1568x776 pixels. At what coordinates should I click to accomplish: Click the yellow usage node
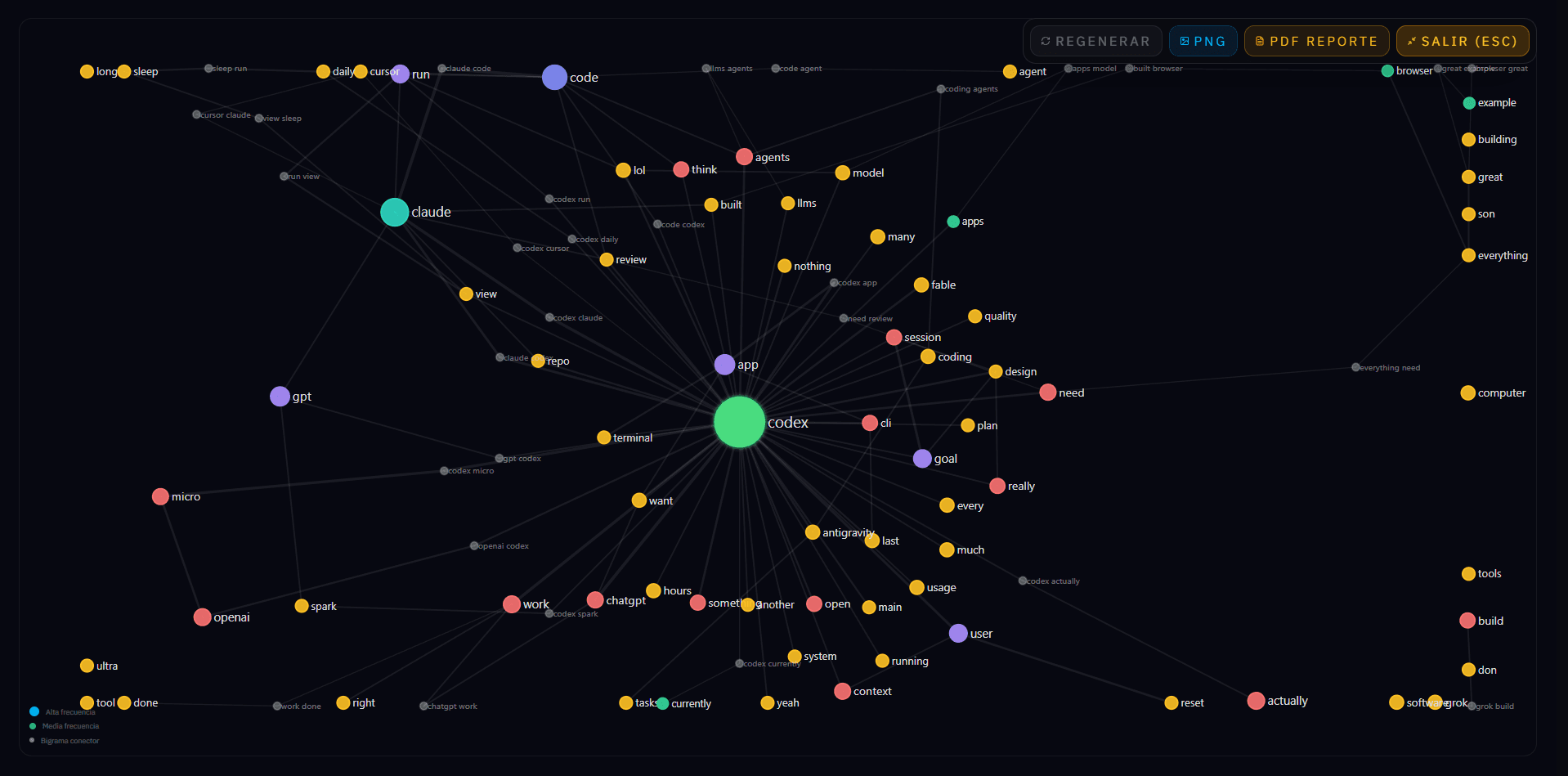(916, 587)
